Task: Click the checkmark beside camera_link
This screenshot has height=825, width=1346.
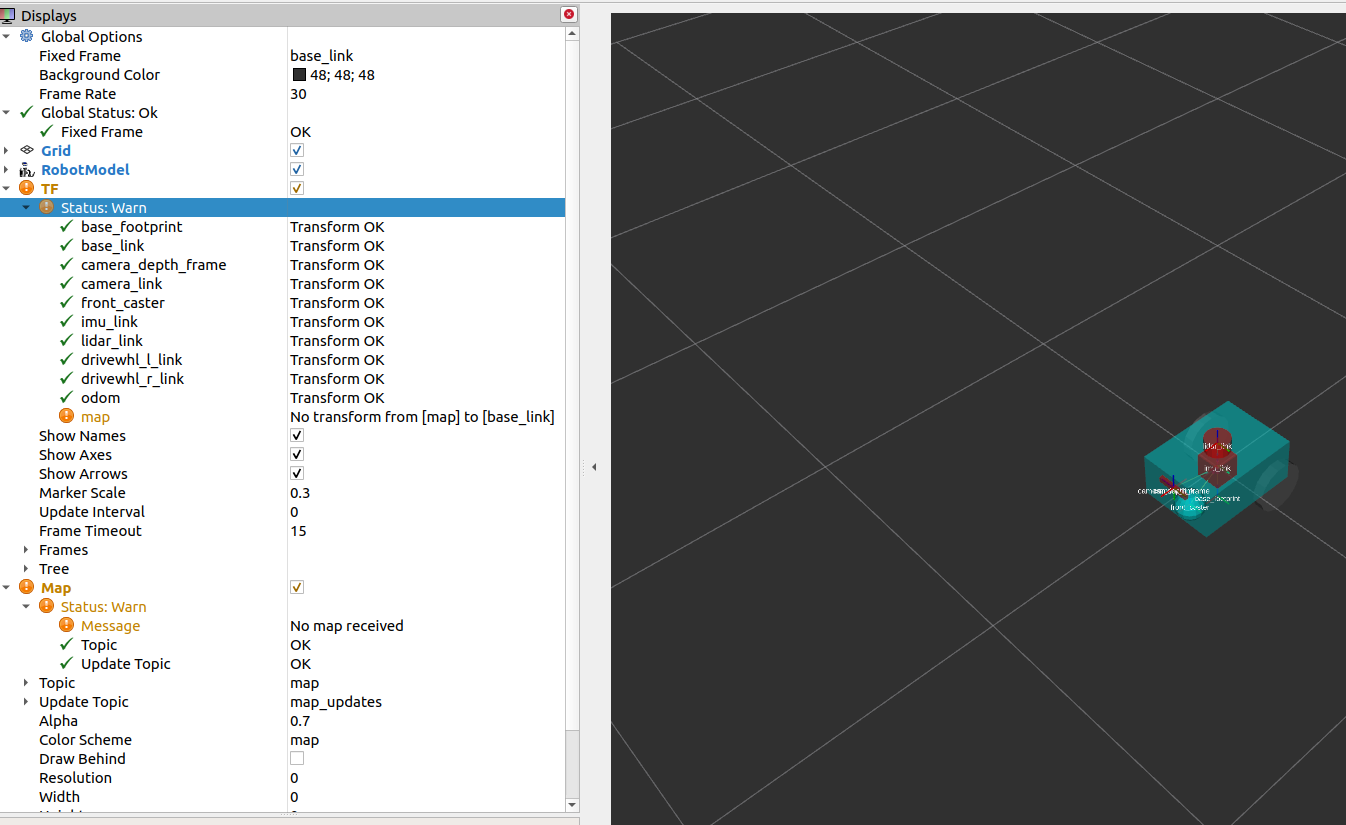Action: point(67,284)
